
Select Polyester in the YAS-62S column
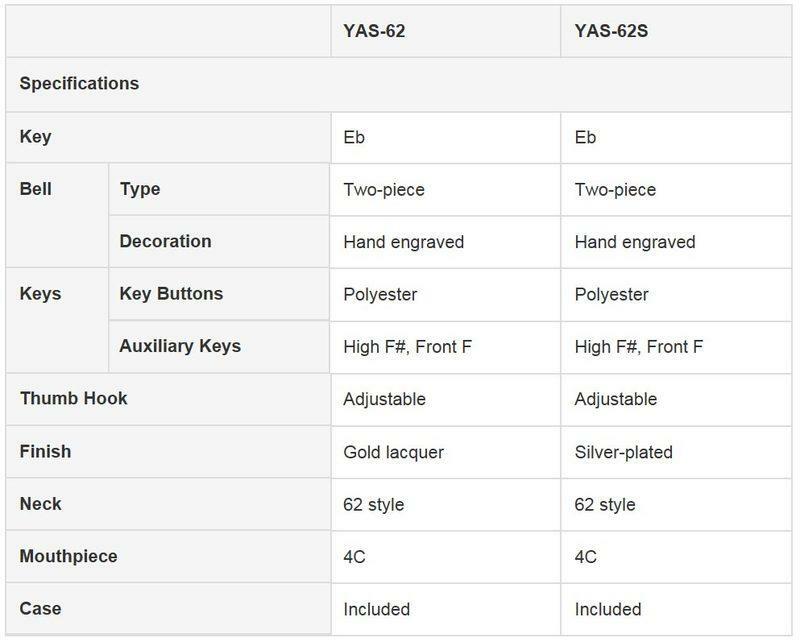coord(611,294)
